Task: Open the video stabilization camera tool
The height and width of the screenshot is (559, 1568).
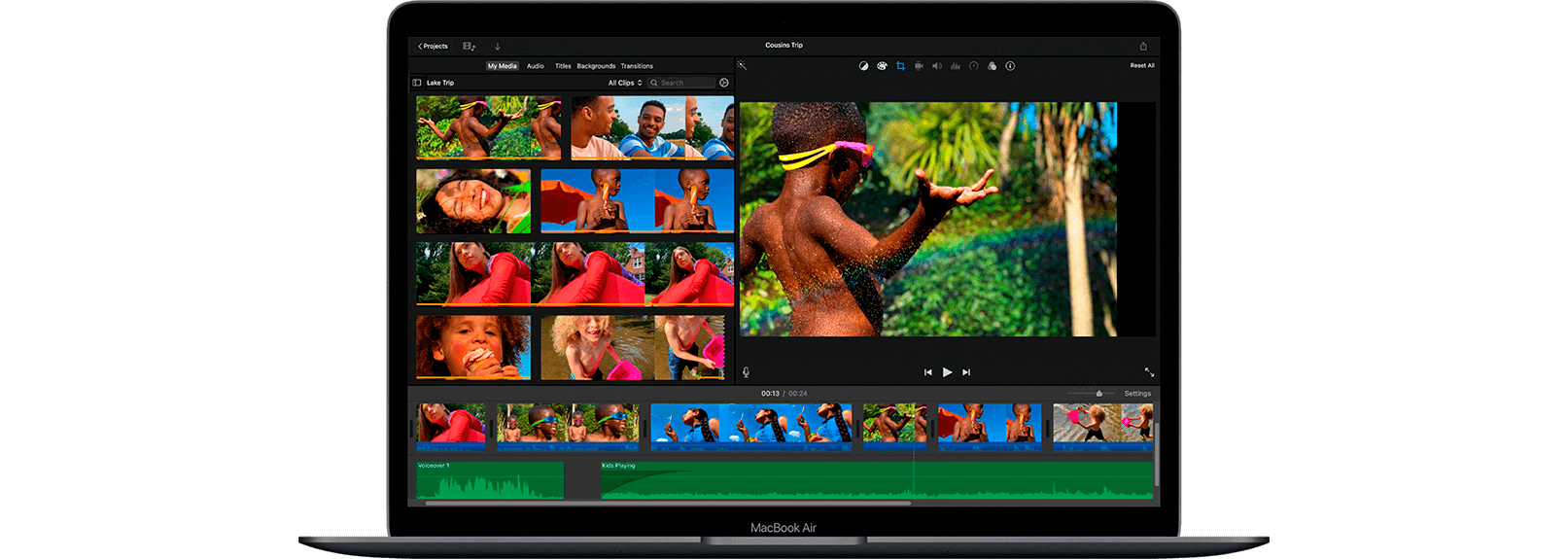Action: pos(919,66)
